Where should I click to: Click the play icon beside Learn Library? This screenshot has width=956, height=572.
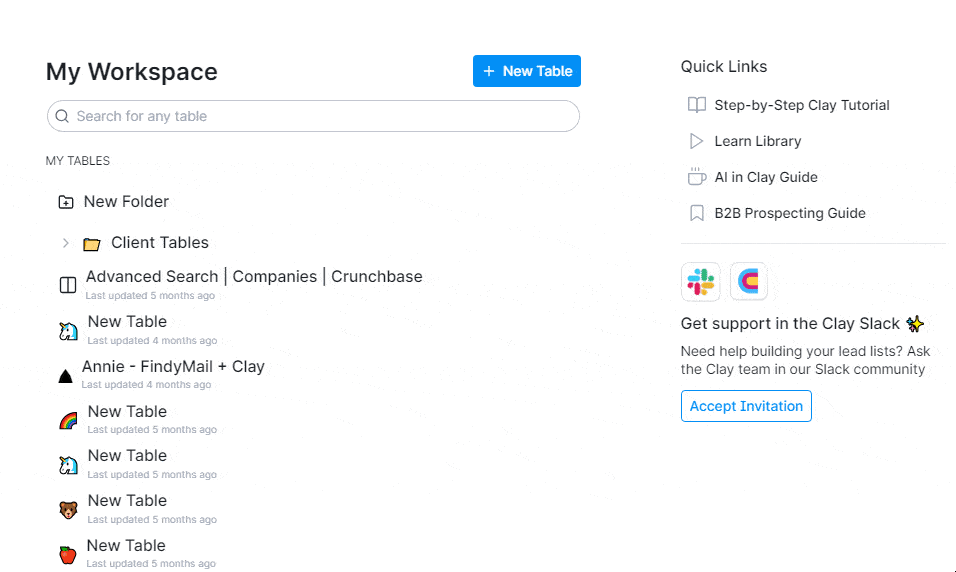[696, 141]
